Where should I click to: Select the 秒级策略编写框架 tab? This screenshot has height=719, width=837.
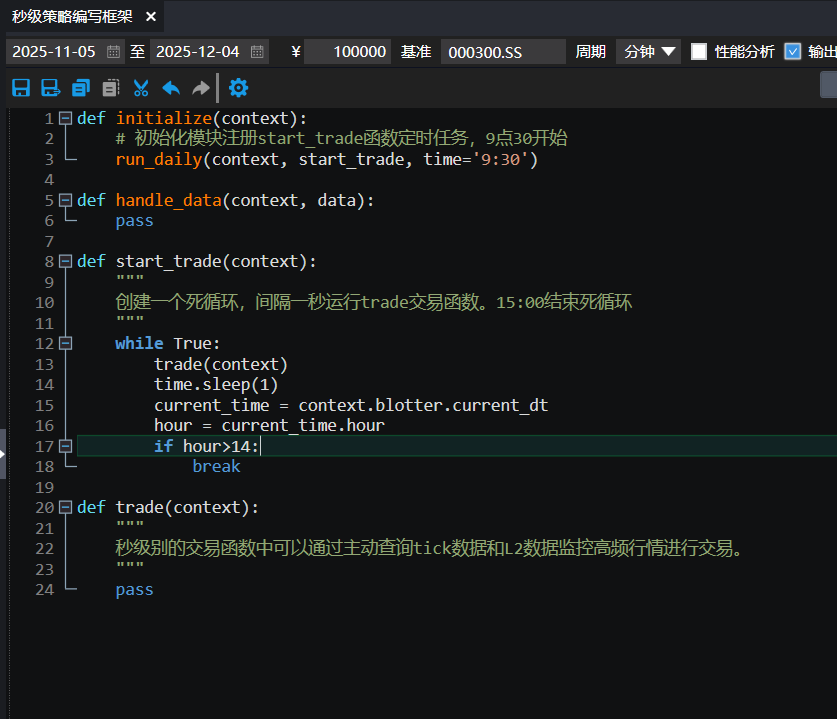click(73, 17)
